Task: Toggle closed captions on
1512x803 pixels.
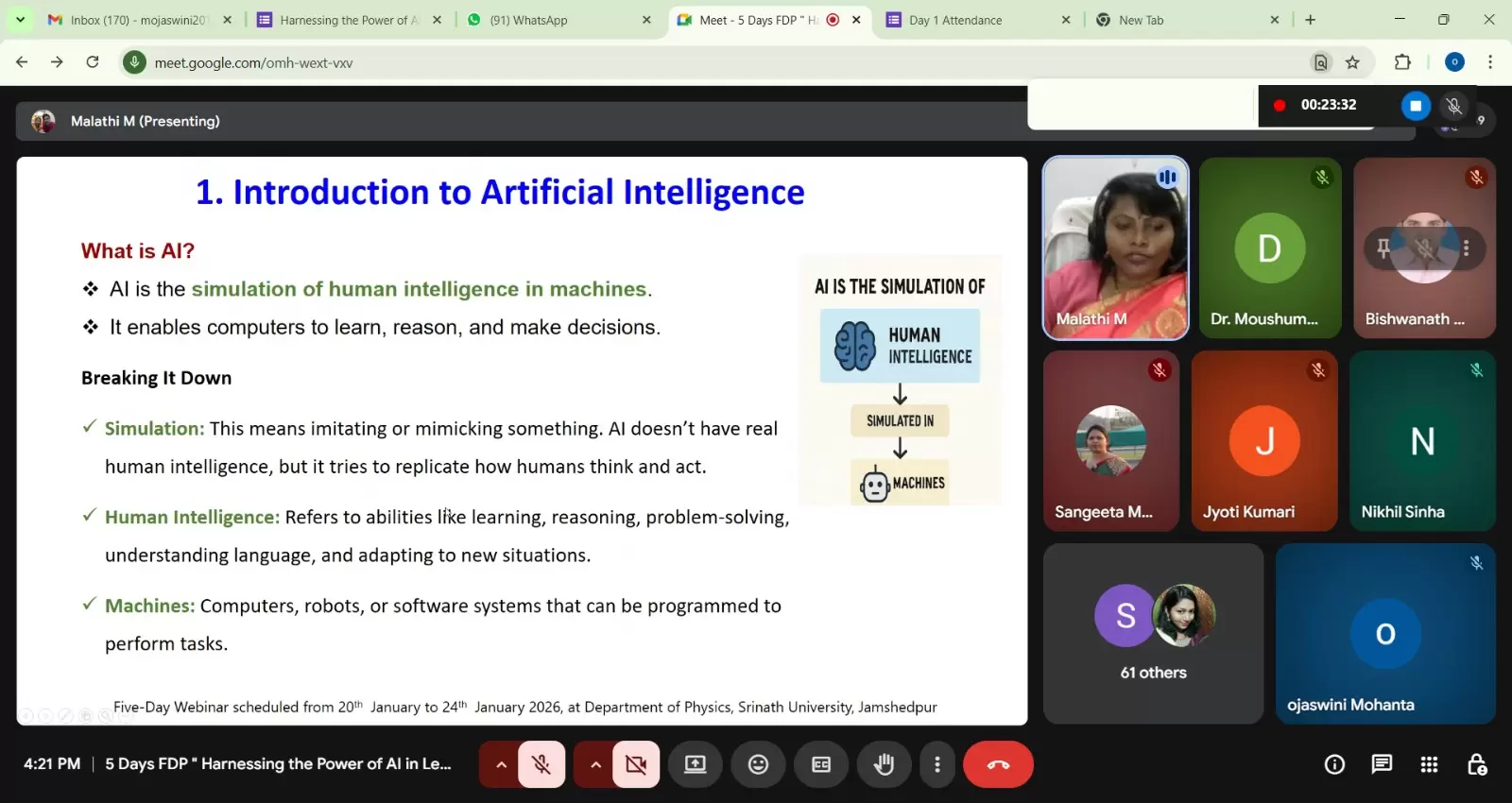Action: pyautogui.click(x=821, y=764)
